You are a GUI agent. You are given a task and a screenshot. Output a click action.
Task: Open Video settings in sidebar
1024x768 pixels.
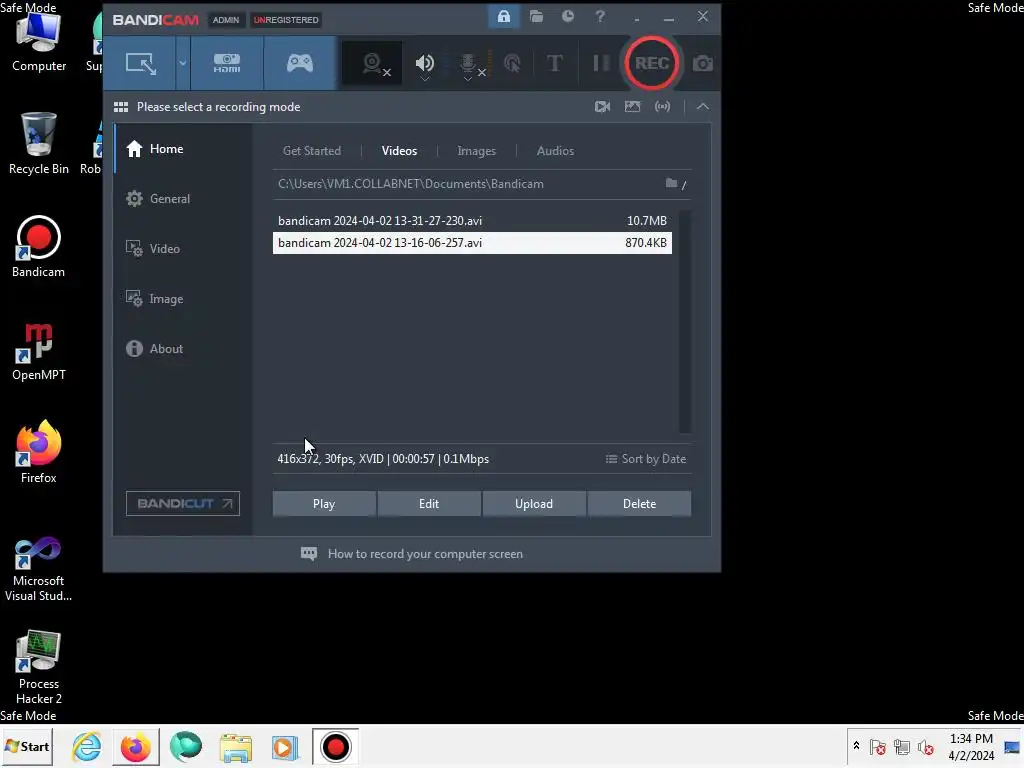(x=183, y=249)
